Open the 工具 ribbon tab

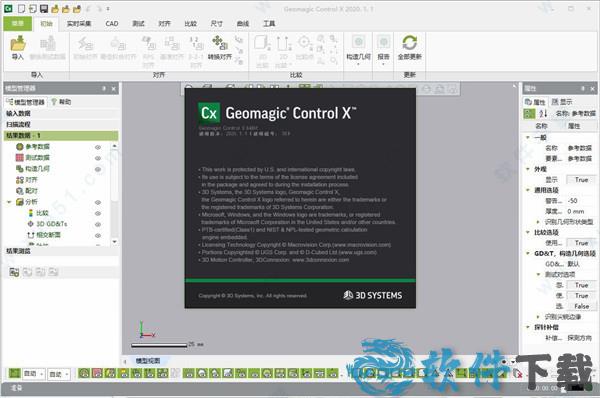(x=269, y=24)
